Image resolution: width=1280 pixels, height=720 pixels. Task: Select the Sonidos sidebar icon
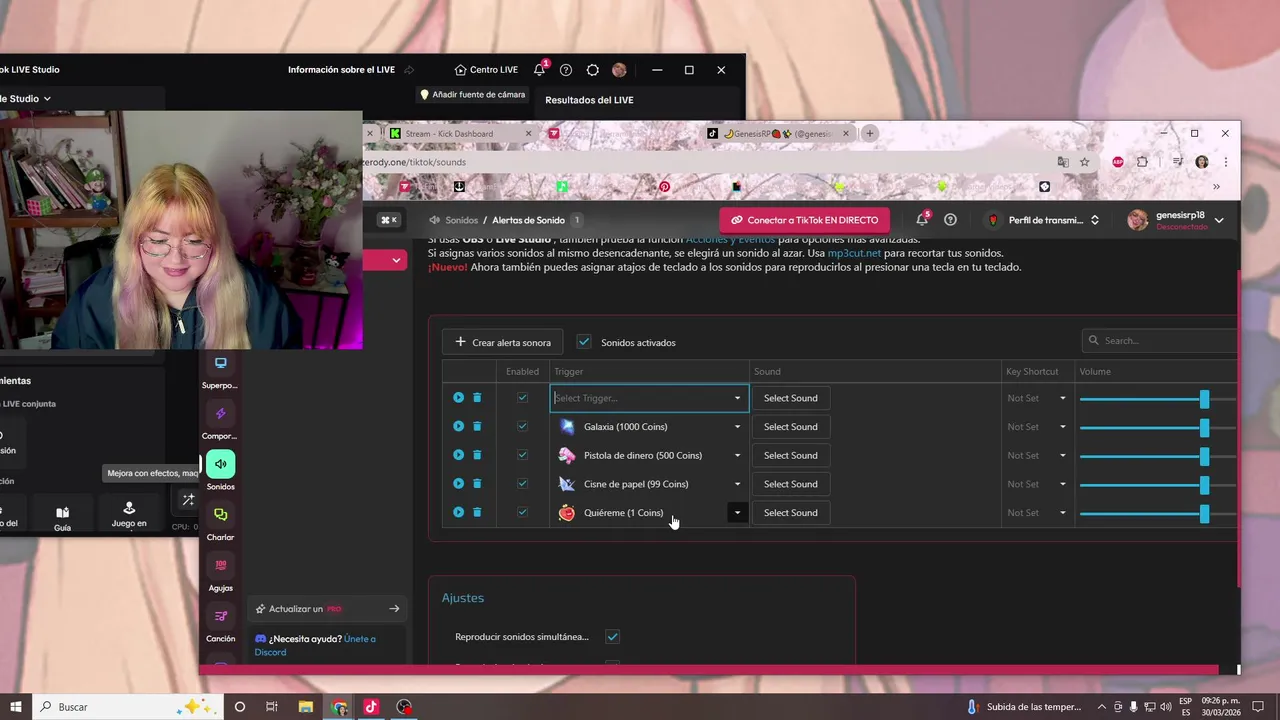221,464
